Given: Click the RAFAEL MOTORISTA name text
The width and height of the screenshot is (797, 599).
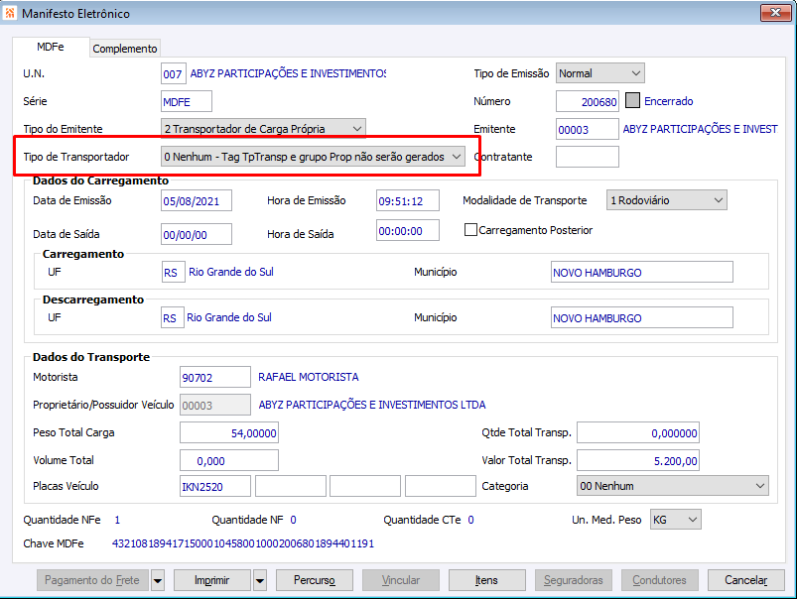Looking at the screenshot, I should point(309,377).
